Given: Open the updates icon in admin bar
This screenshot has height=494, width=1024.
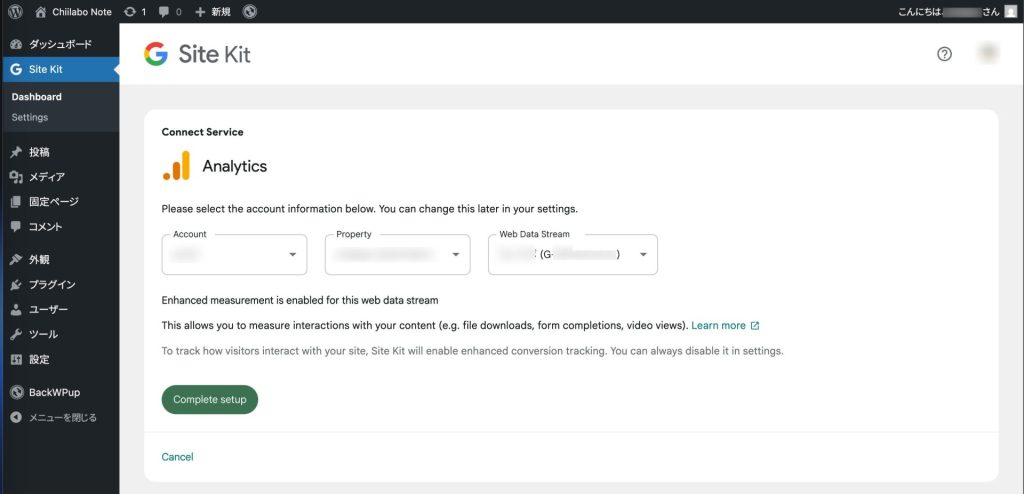Looking at the screenshot, I should [x=134, y=12].
